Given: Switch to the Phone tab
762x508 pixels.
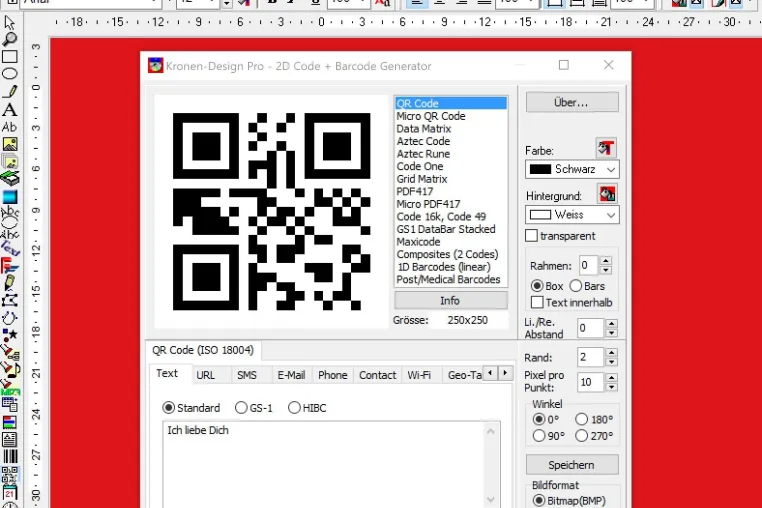Looking at the screenshot, I should tap(333, 375).
